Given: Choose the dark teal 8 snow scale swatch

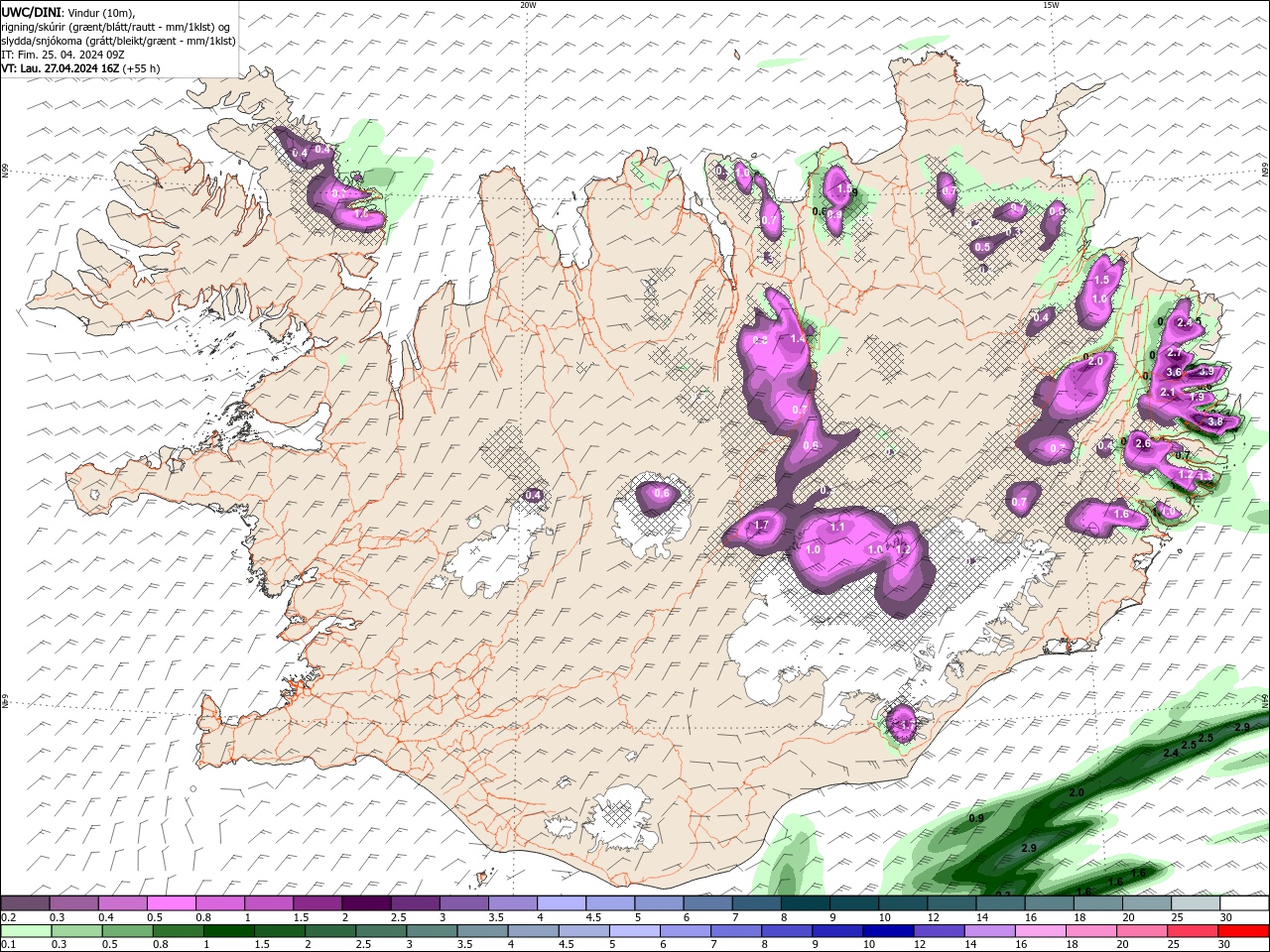Looking at the screenshot, I should pos(806,903).
